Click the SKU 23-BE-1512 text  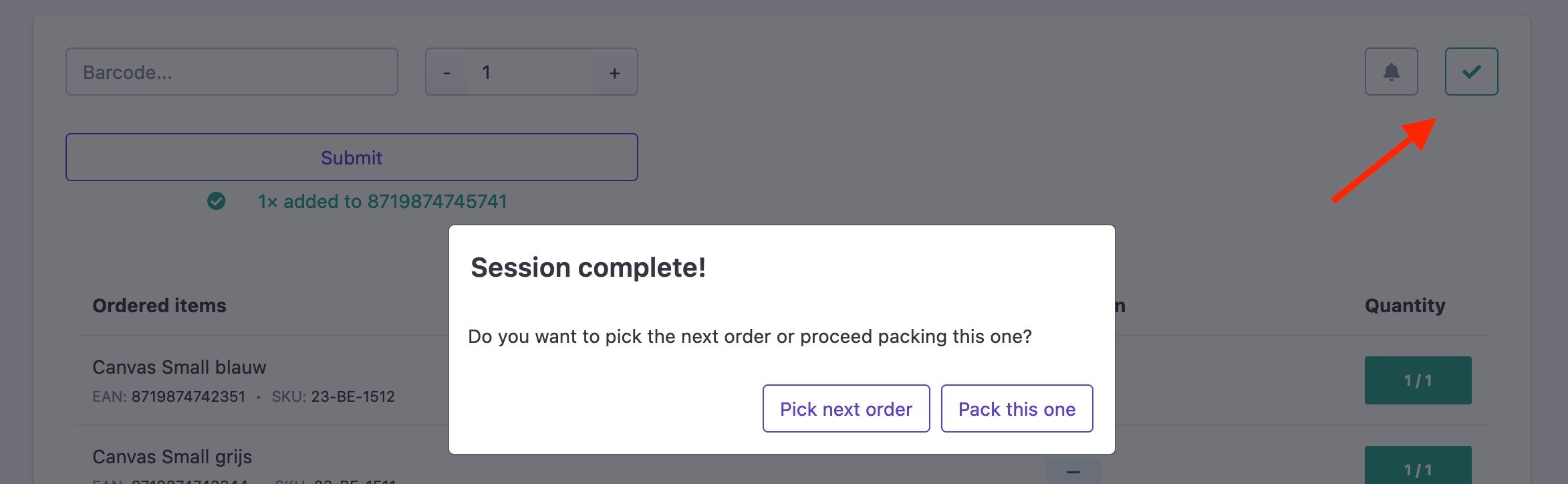[333, 396]
